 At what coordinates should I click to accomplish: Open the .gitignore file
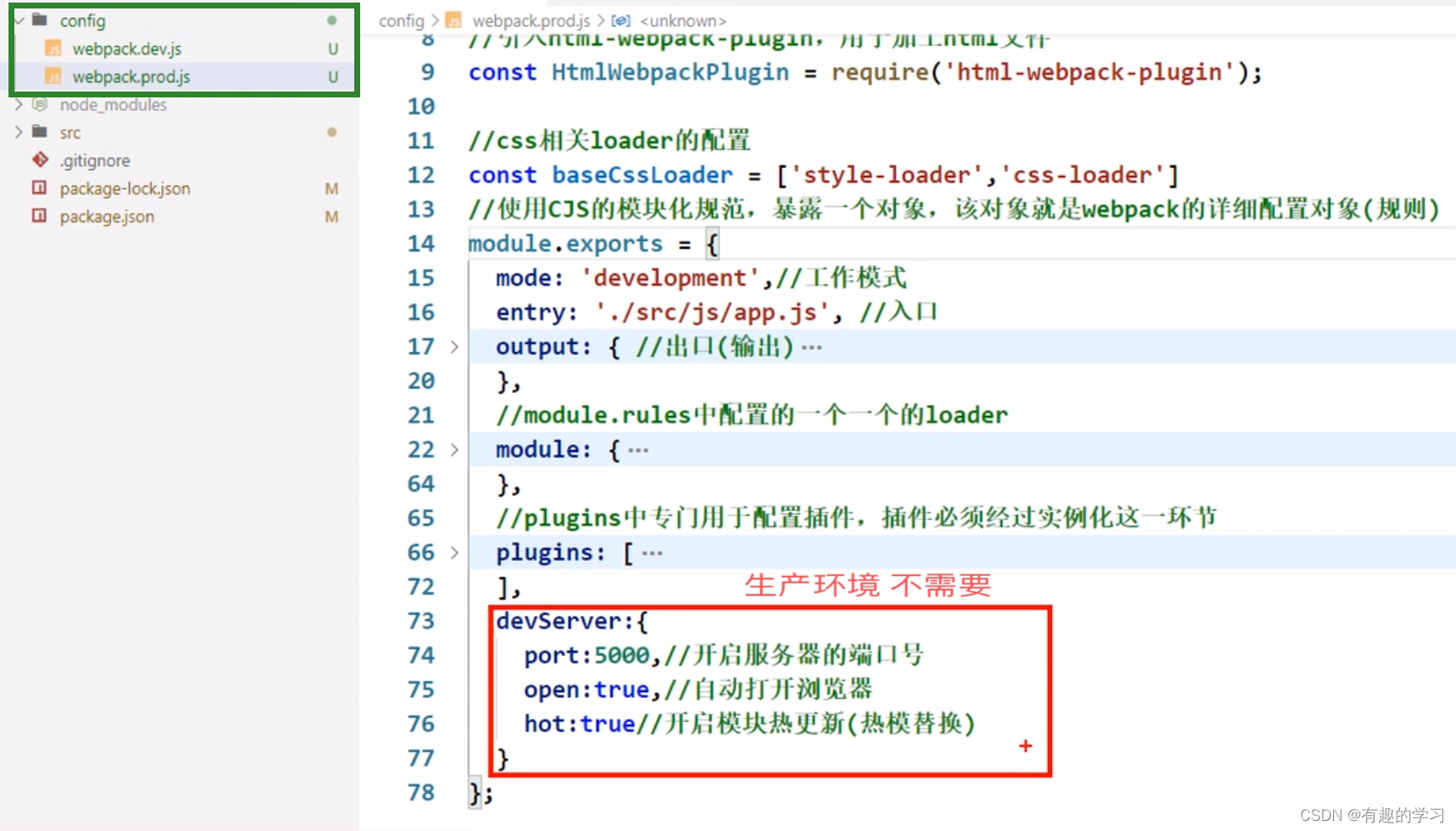95,161
